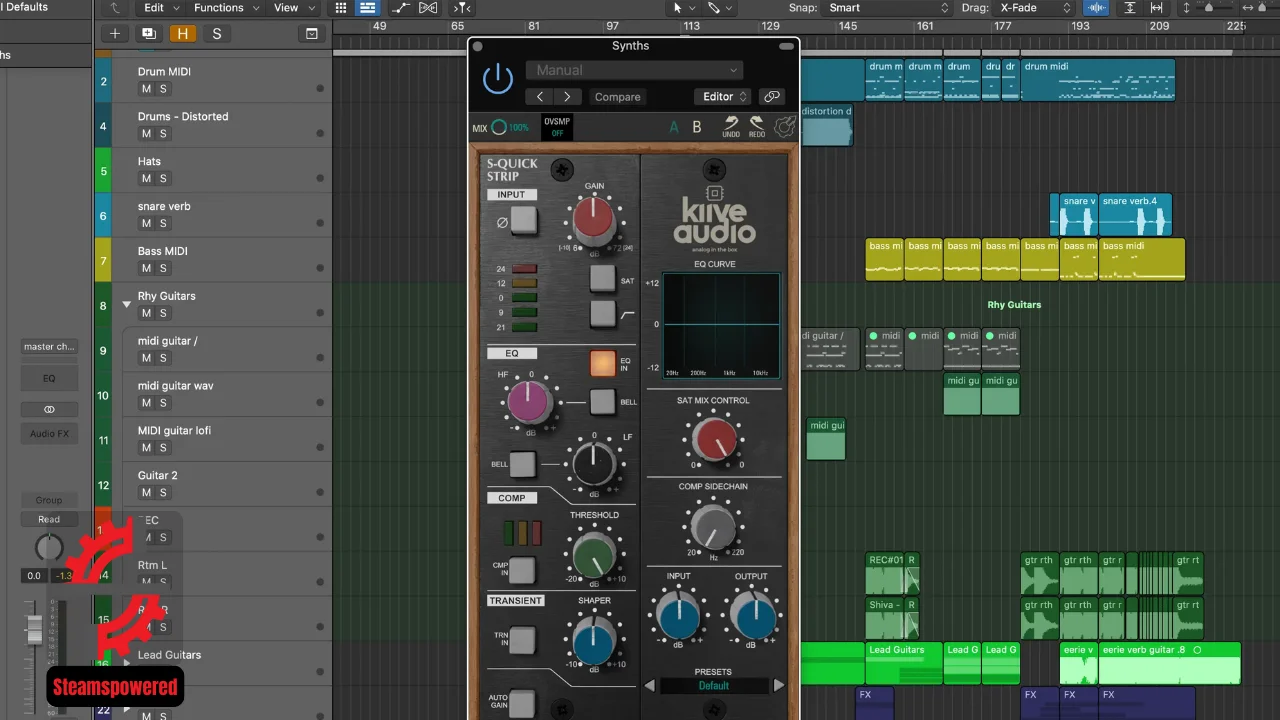Click the add track plus button
This screenshot has width=1280, height=720.
tap(115, 34)
